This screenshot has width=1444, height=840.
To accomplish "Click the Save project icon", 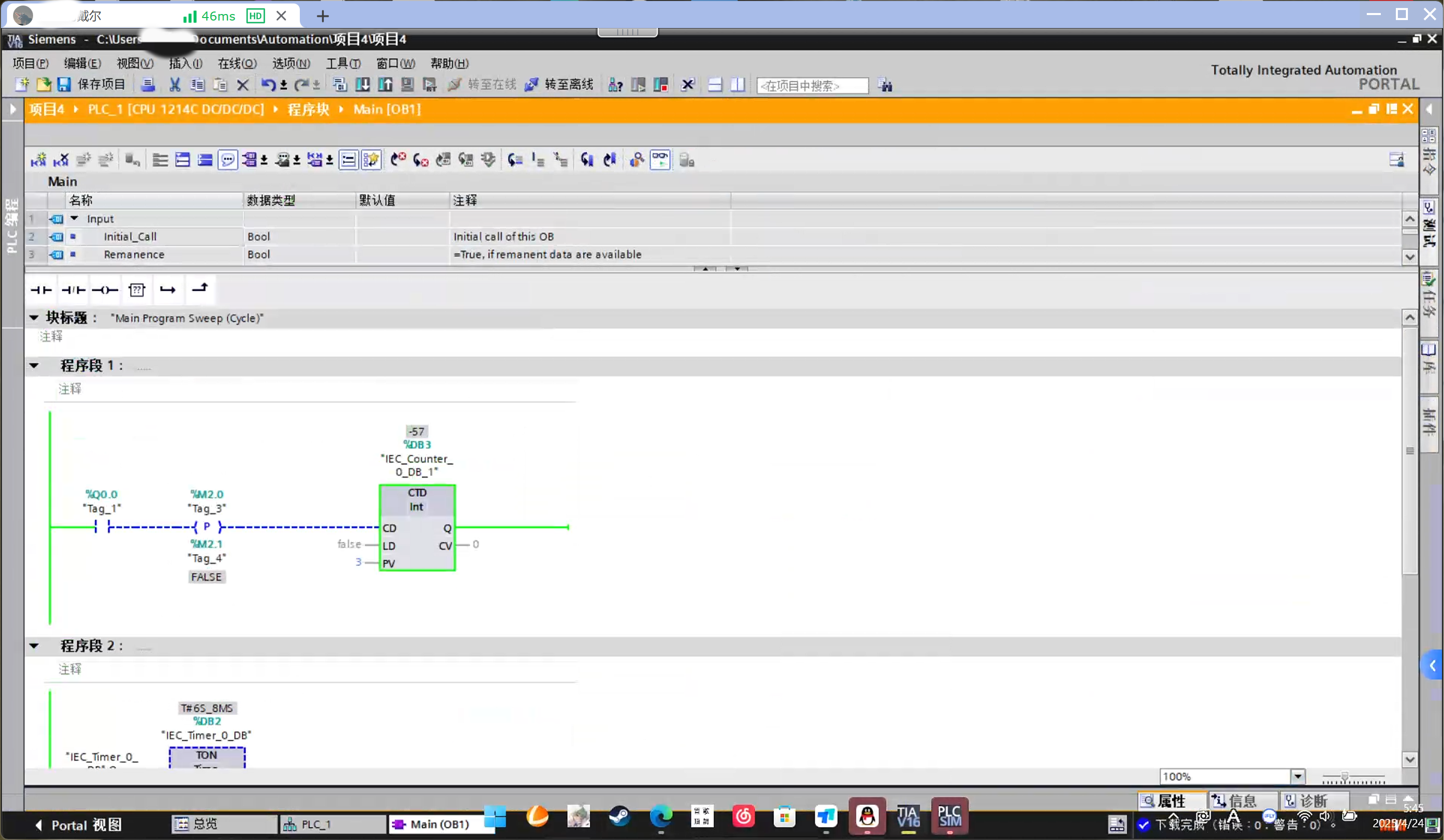I will 64,85.
